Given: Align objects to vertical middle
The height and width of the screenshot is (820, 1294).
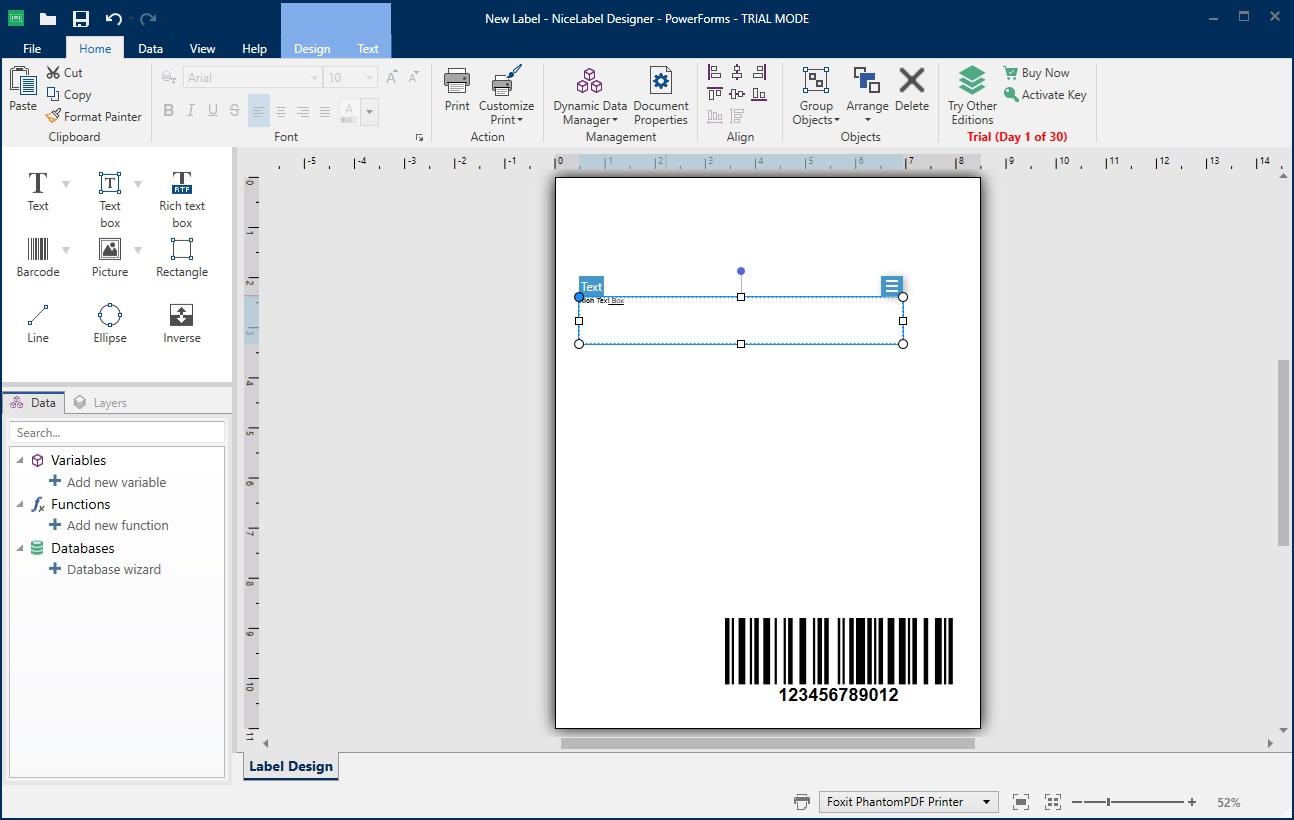Looking at the screenshot, I should [737, 94].
